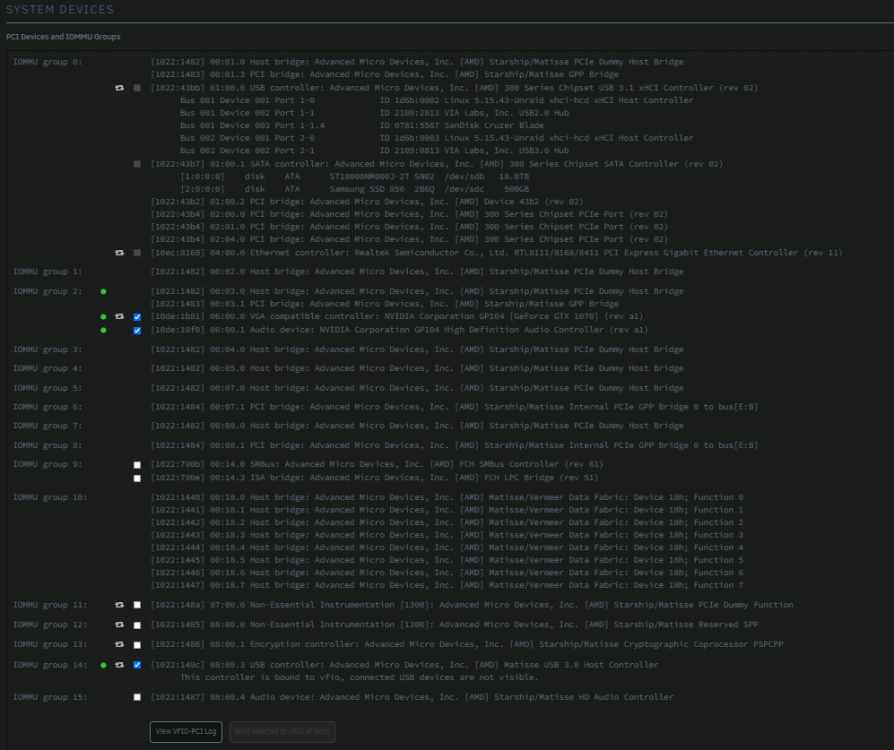Click green dot beside IOMMU group 14
Viewport: 894px width, 750px height.
(x=103, y=665)
